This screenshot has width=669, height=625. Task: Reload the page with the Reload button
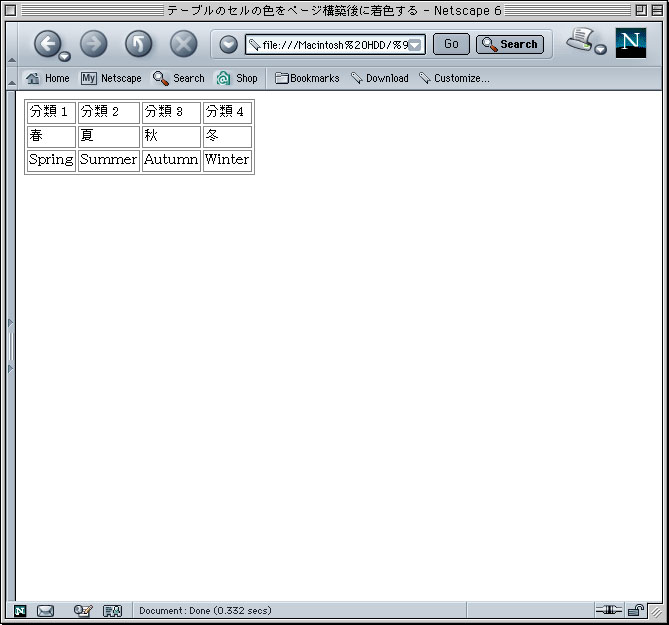pyautogui.click(x=139, y=44)
